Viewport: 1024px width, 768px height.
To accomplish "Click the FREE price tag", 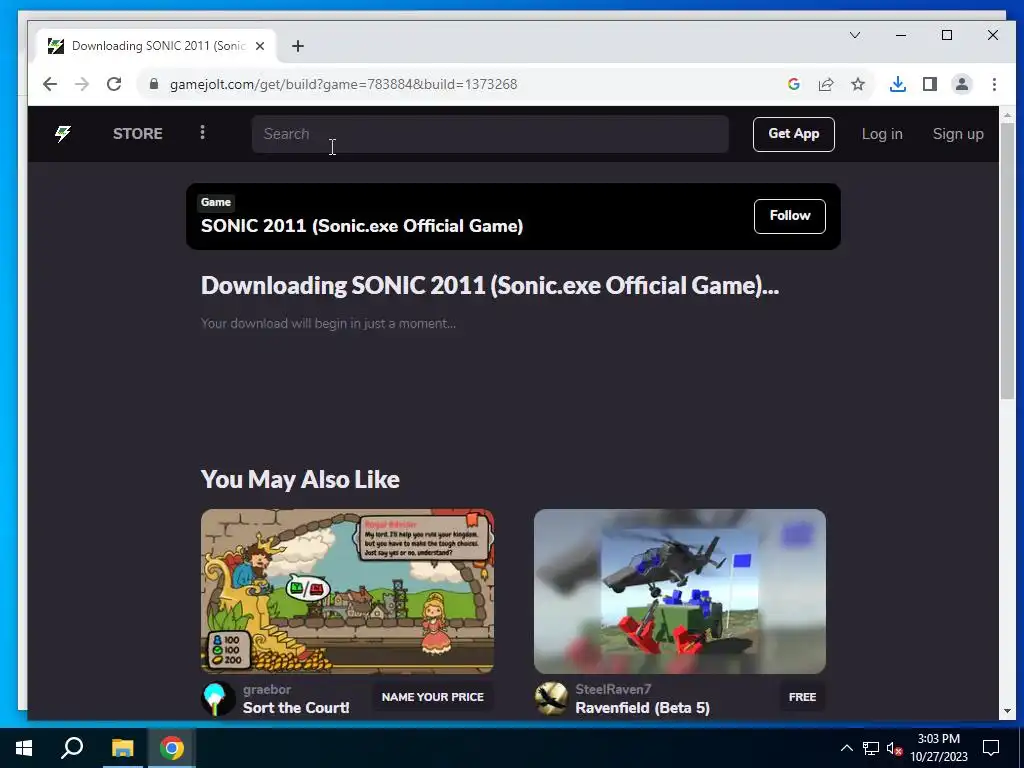I will point(802,697).
